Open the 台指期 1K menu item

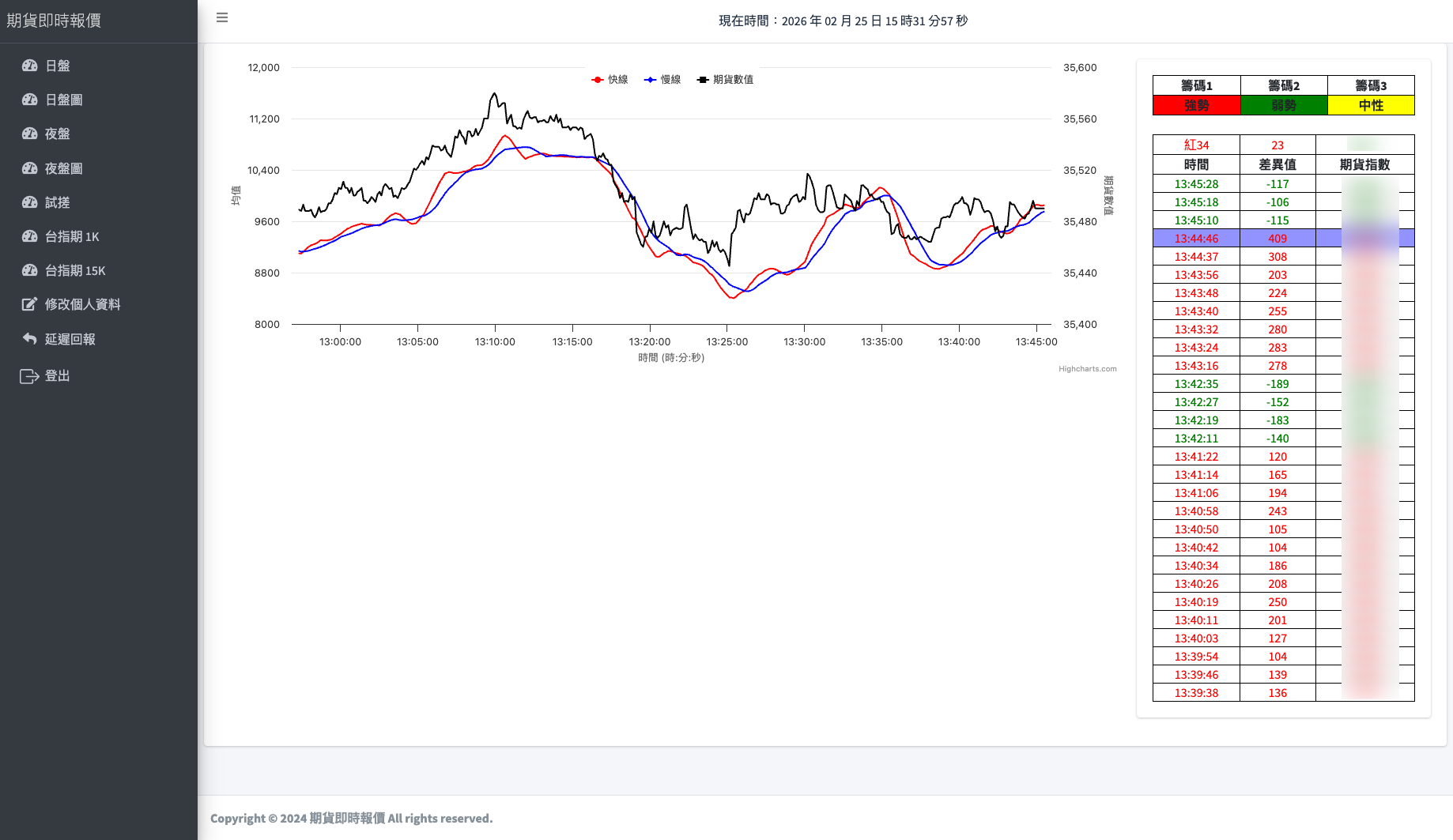[x=71, y=236]
